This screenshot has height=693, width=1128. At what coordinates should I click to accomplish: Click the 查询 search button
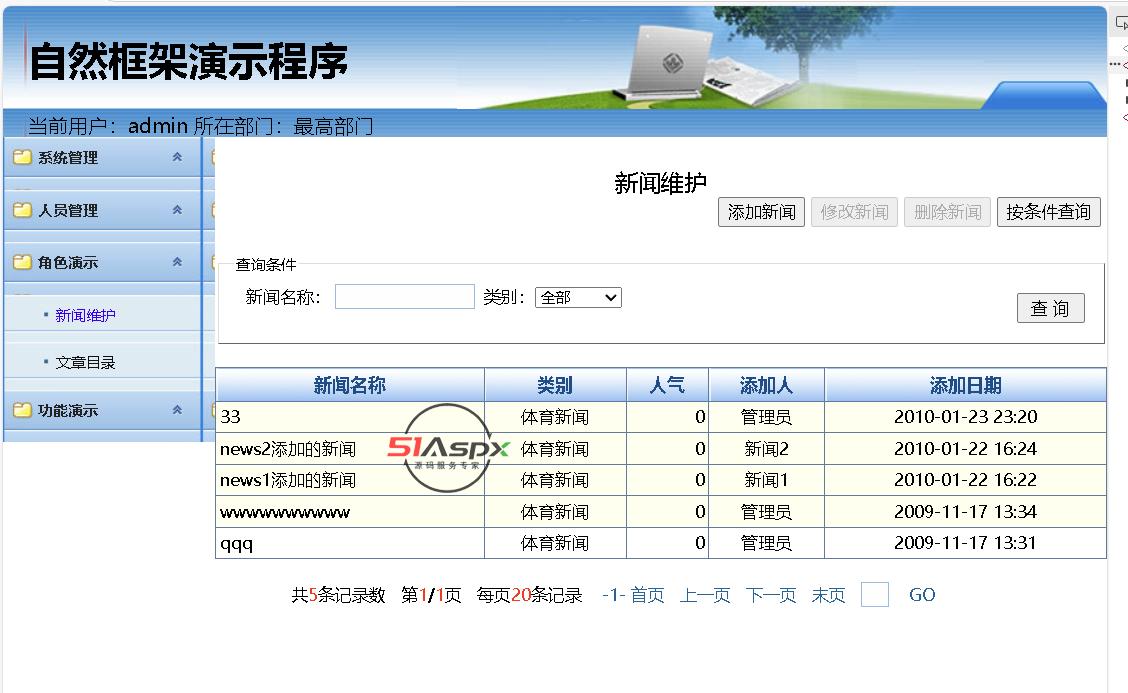(x=1050, y=308)
